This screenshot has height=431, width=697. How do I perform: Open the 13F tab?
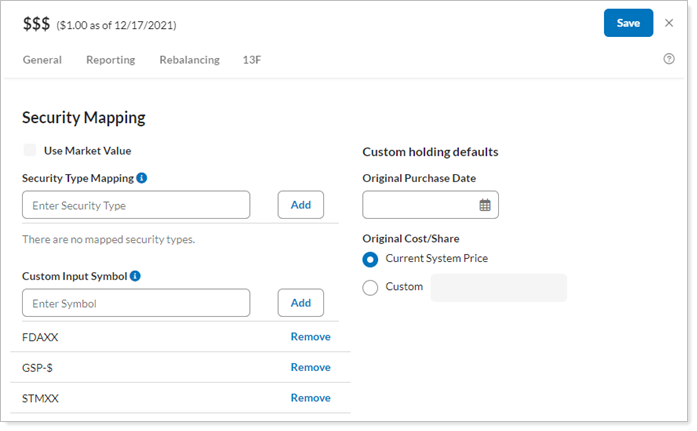point(253,60)
